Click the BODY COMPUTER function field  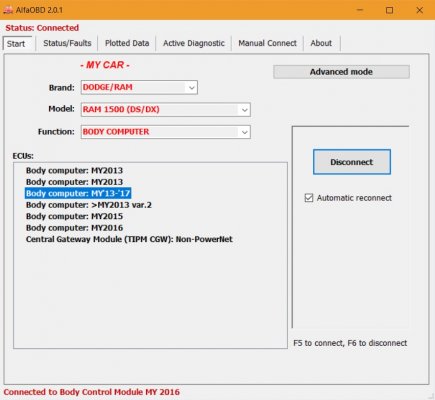pyautogui.click(x=165, y=132)
